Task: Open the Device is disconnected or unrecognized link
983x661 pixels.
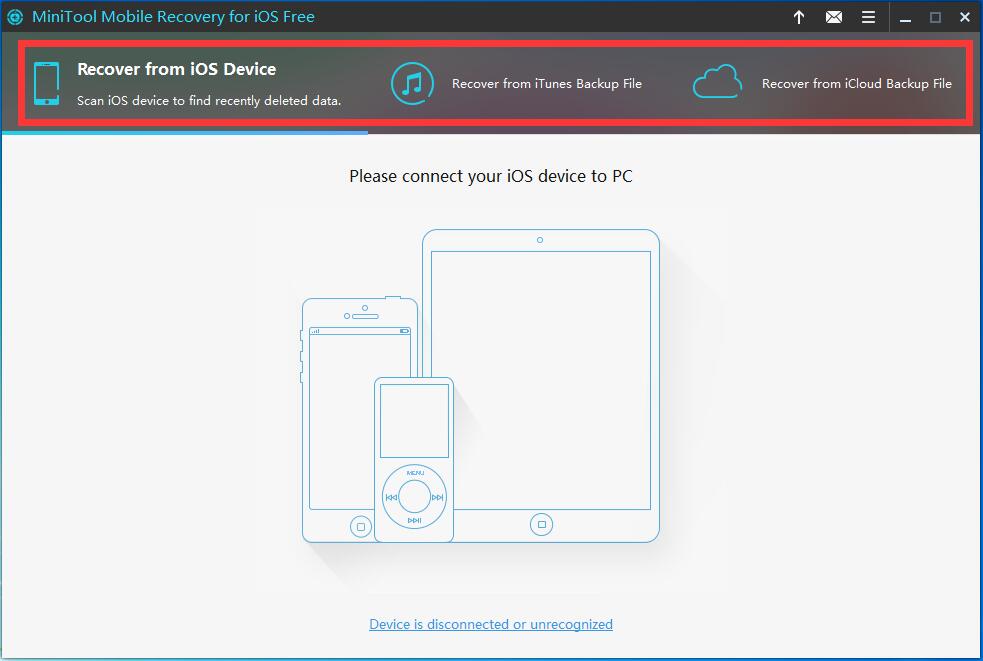Action: [x=491, y=624]
